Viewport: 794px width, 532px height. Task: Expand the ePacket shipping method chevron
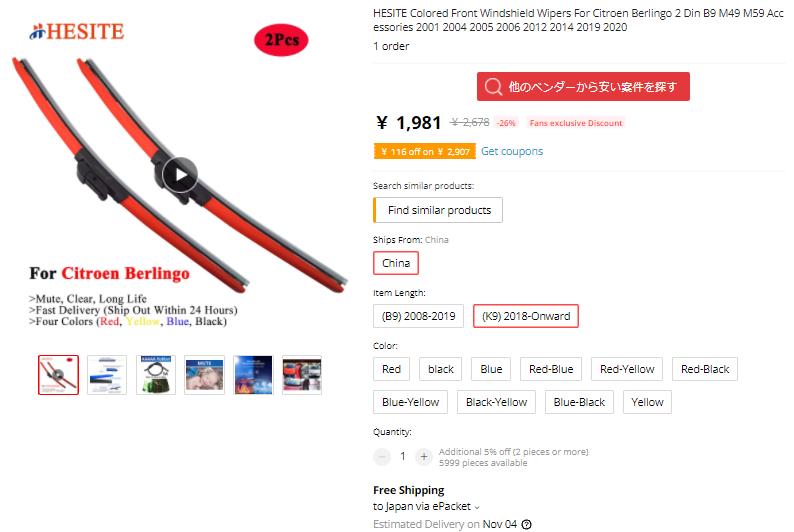(x=477, y=507)
